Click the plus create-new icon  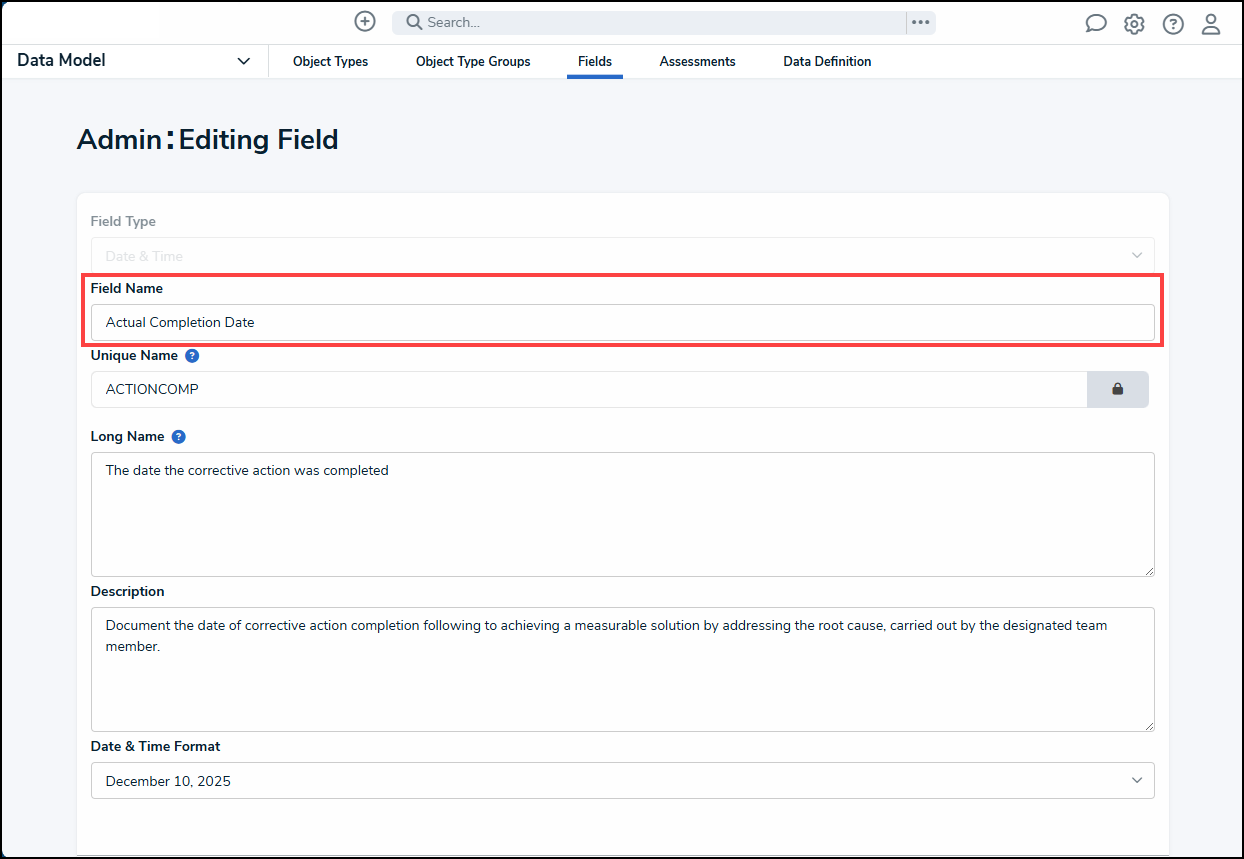pyautogui.click(x=365, y=22)
